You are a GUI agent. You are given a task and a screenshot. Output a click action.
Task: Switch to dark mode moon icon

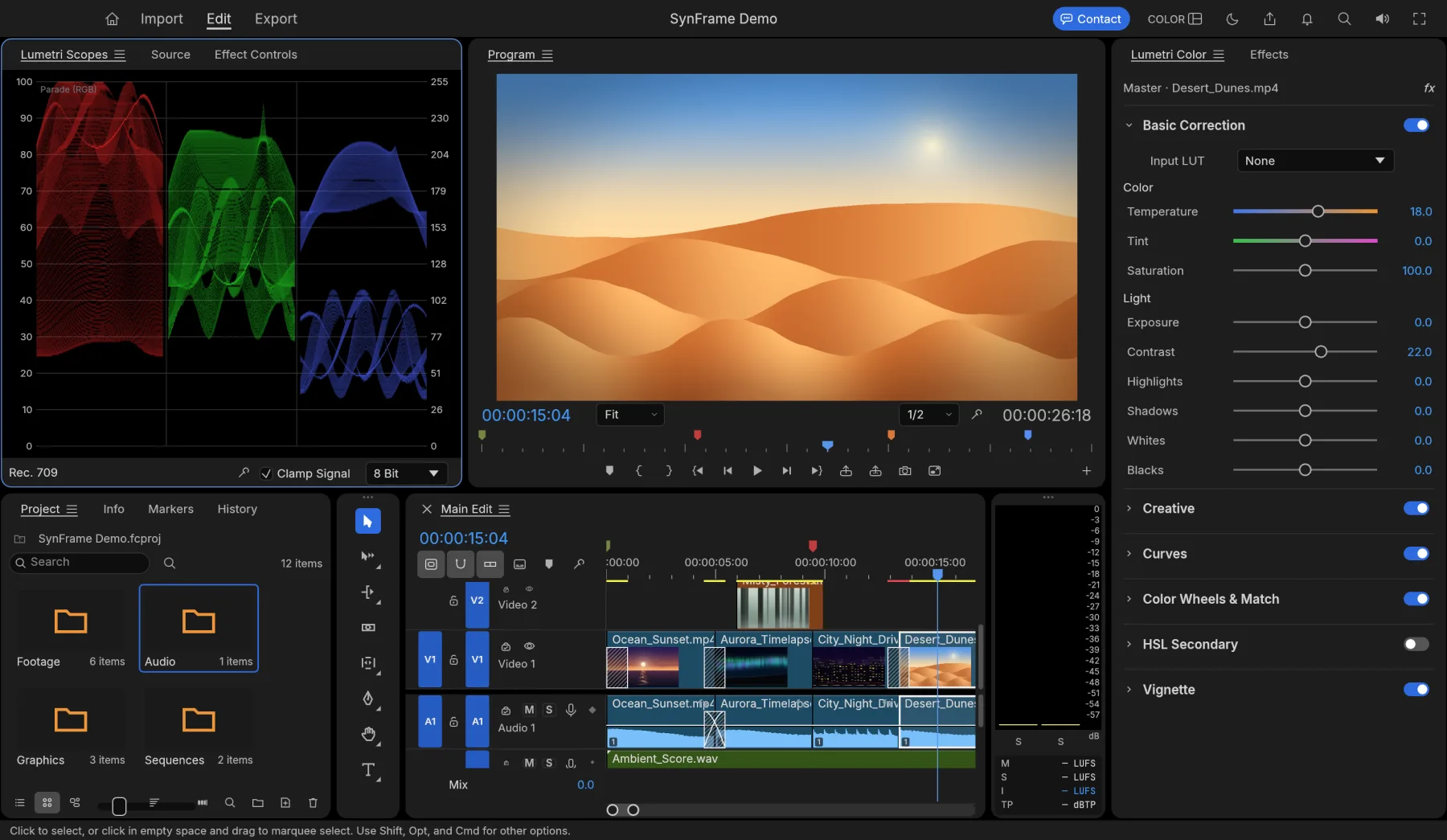1232,18
